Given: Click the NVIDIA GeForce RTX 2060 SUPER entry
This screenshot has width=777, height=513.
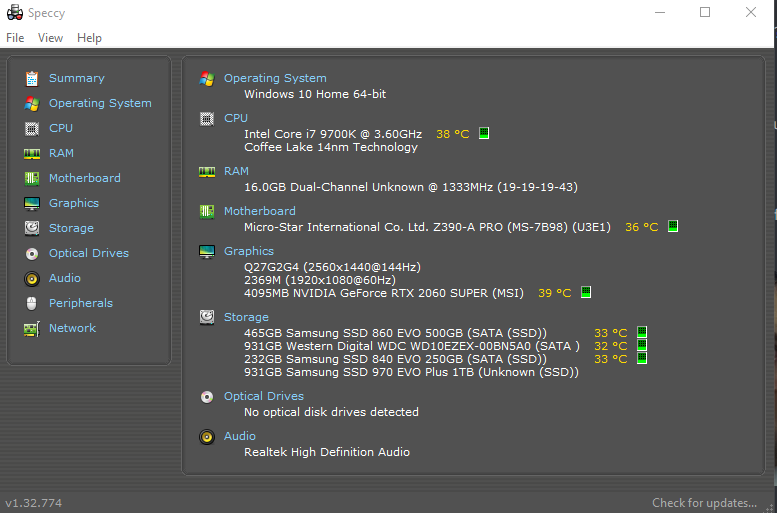Looking at the screenshot, I should coord(384,293).
